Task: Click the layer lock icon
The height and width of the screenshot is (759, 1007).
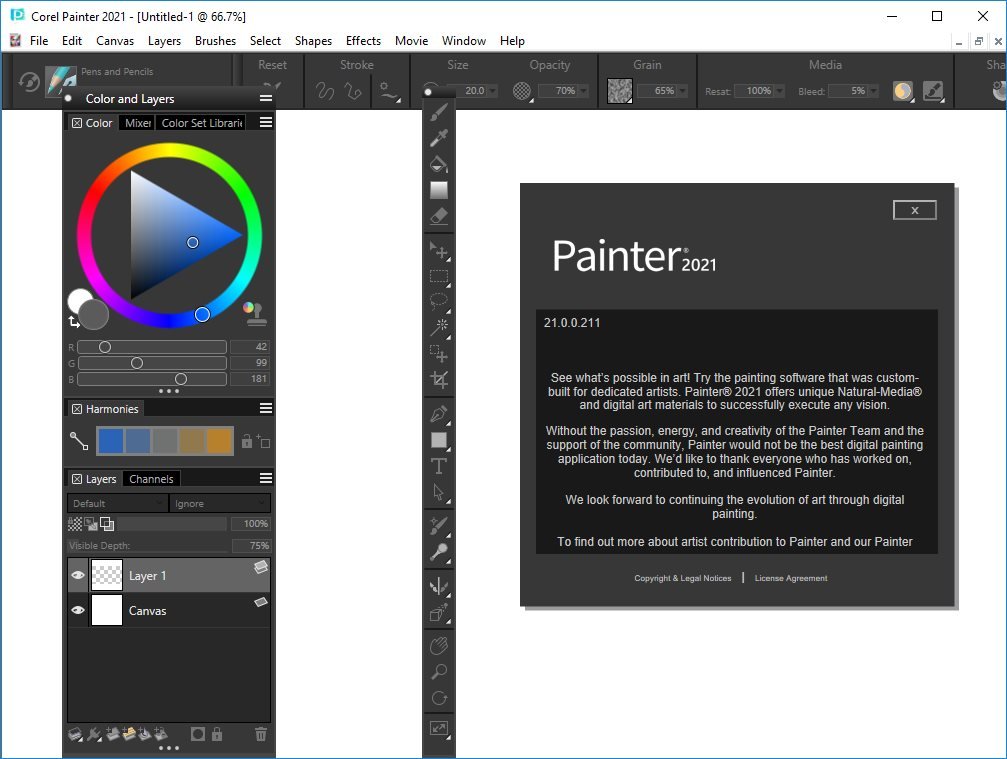Action: pyautogui.click(x=217, y=733)
